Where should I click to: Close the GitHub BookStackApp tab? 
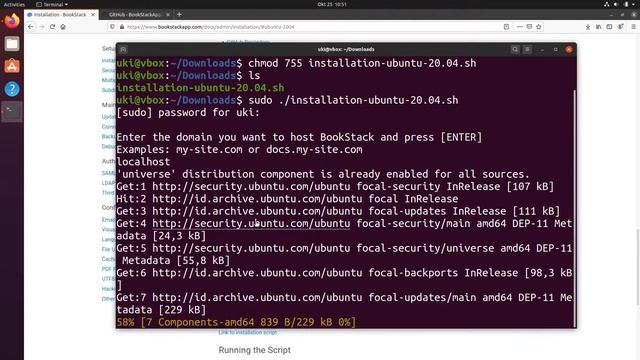(168, 14)
